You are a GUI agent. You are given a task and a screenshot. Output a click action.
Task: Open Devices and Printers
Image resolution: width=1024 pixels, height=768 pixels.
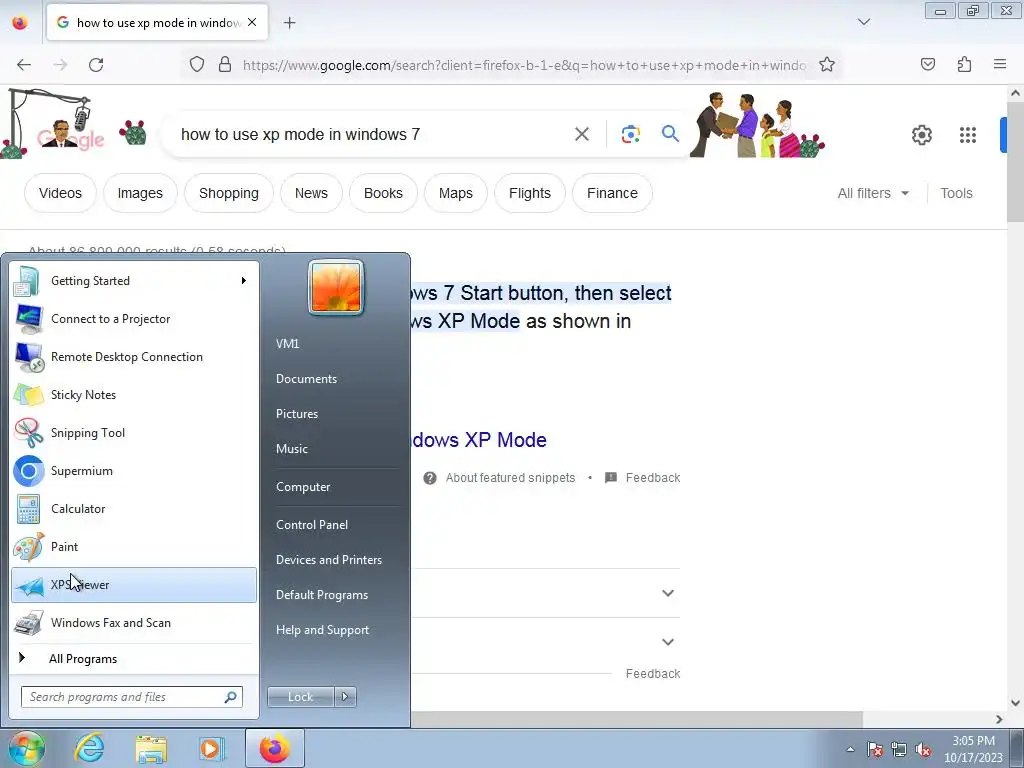click(329, 560)
